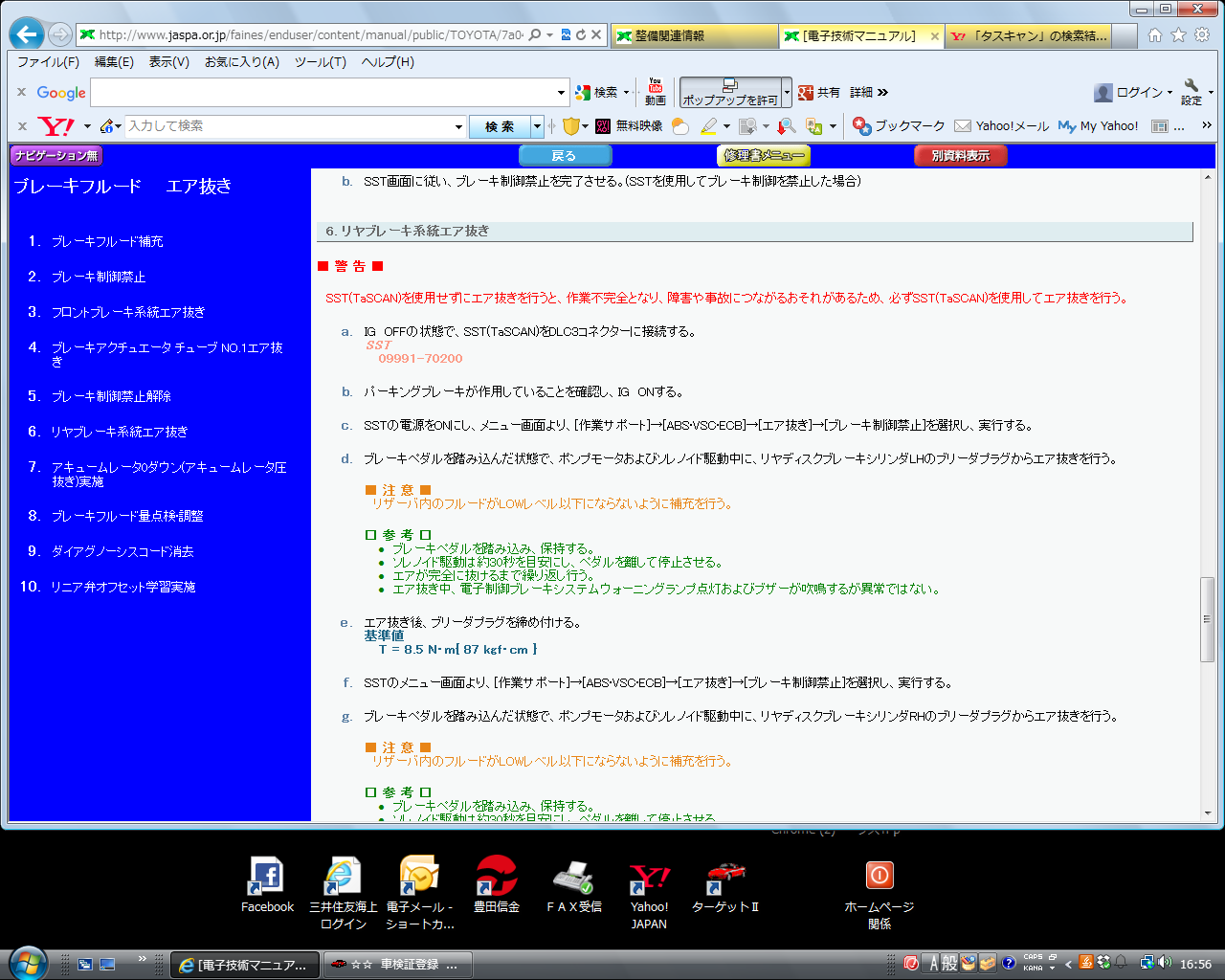The width and height of the screenshot is (1225, 980).
Task: Click the YouTube 動画 icon in Google toolbar
Action: [x=656, y=92]
